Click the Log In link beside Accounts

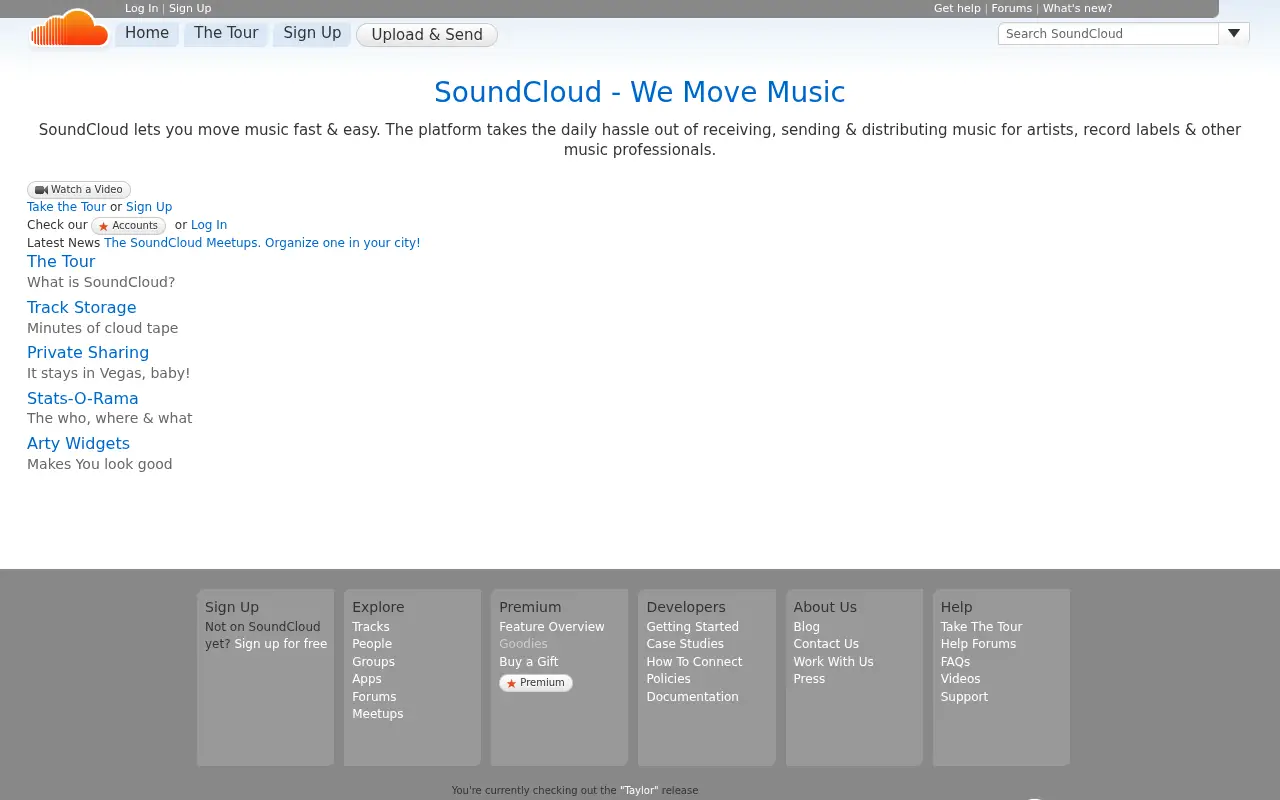point(209,225)
